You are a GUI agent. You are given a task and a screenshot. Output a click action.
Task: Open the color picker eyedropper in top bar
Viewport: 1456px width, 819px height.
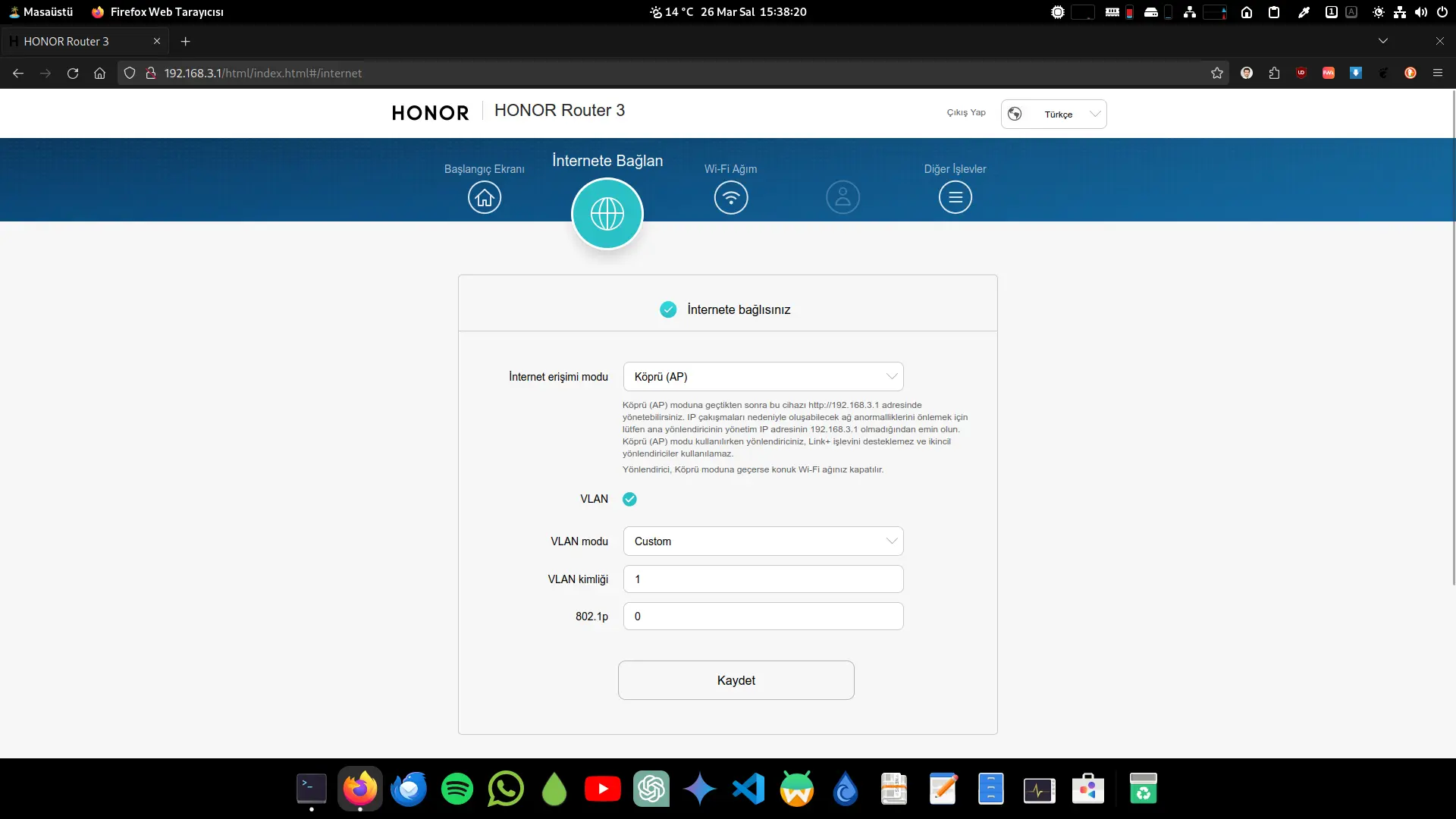[x=1304, y=12]
